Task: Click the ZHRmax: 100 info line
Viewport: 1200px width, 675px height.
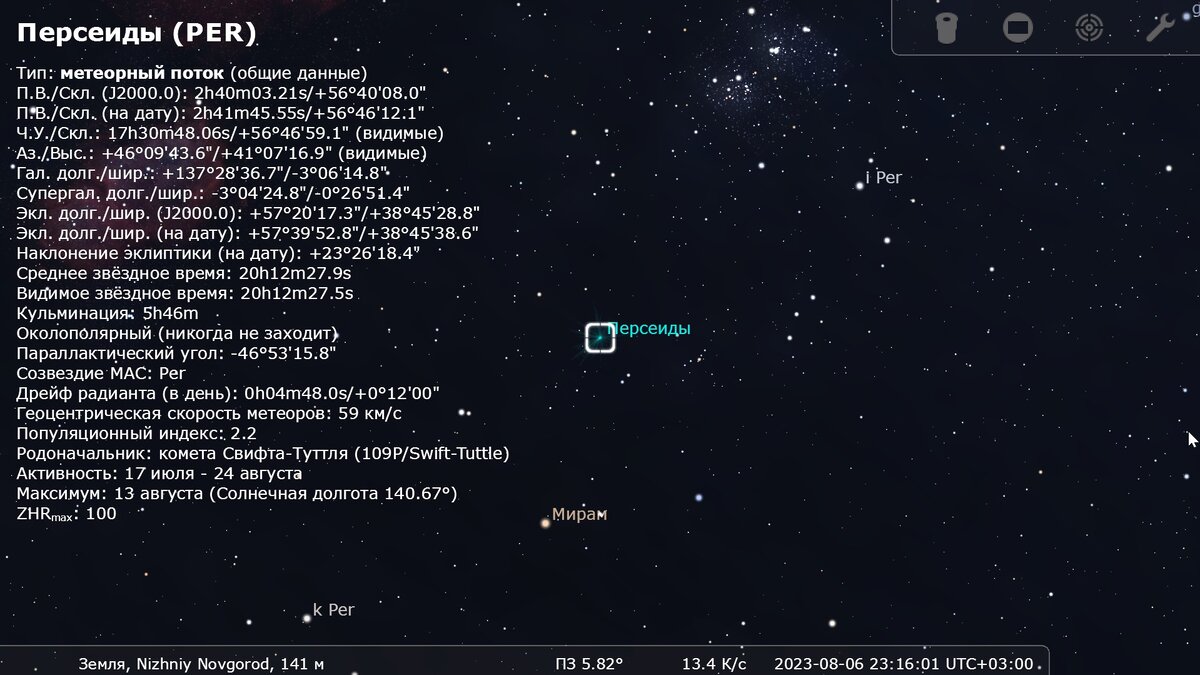Action: [x=66, y=514]
